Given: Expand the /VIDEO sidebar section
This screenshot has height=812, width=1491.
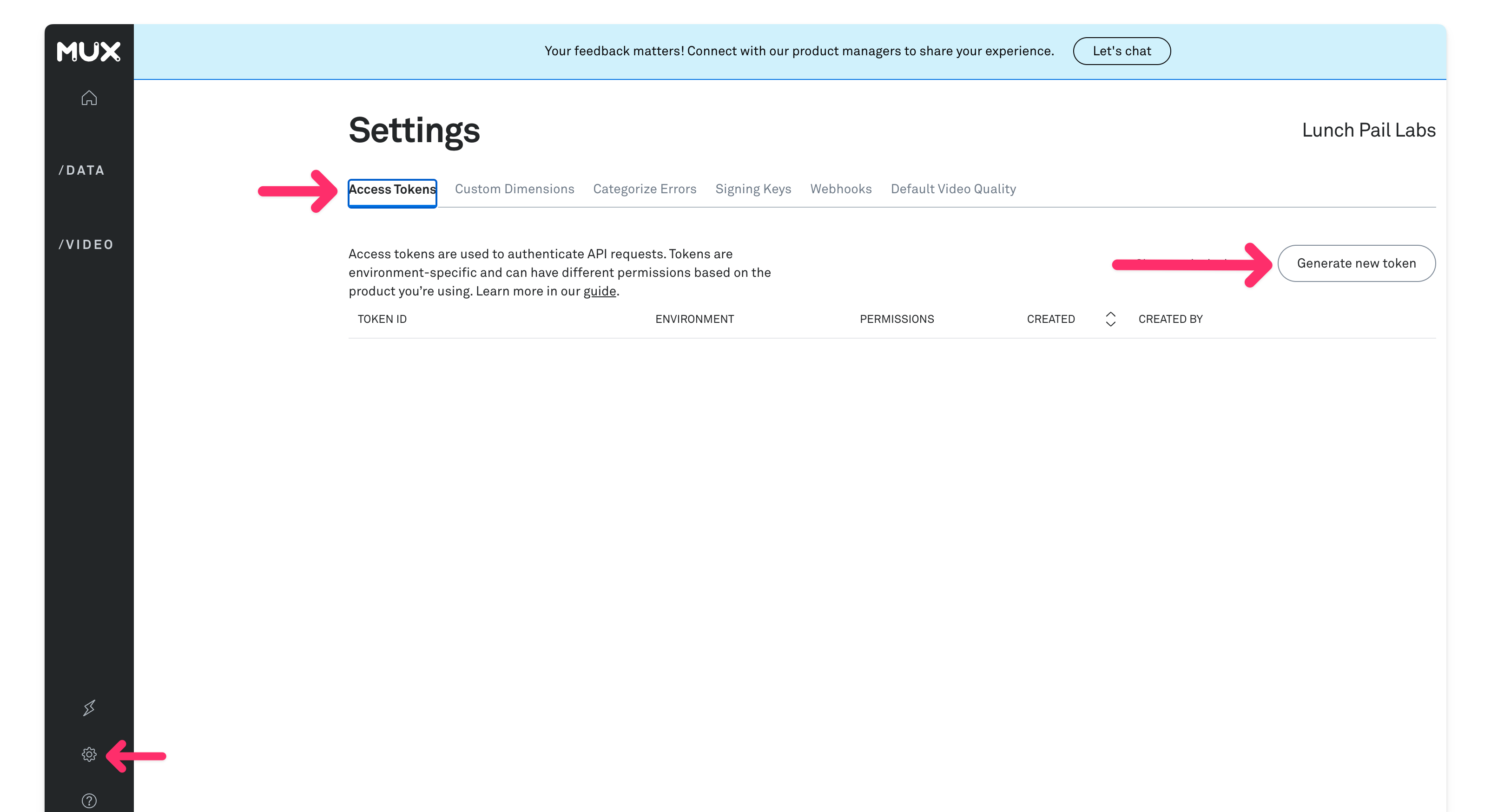Looking at the screenshot, I should point(86,245).
